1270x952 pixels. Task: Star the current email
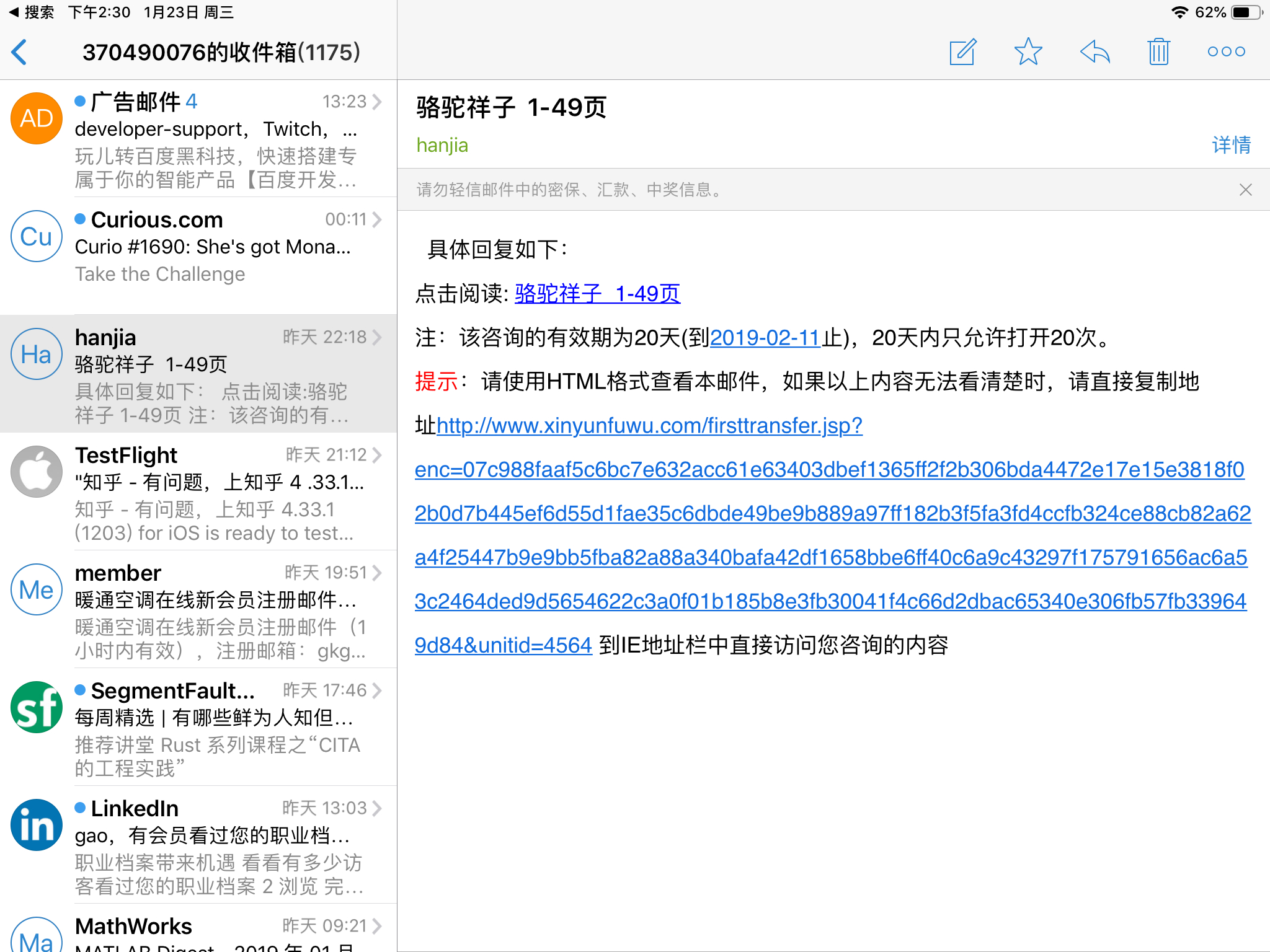click(x=1028, y=52)
